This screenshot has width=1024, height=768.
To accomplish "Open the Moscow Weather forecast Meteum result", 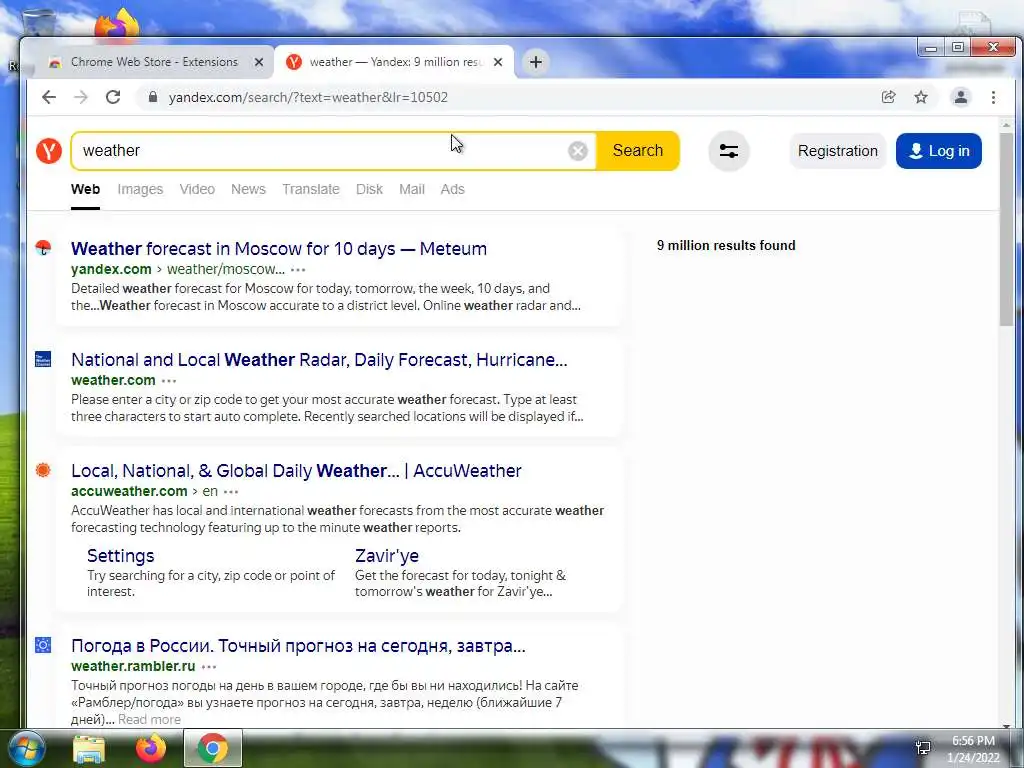I will [x=279, y=249].
